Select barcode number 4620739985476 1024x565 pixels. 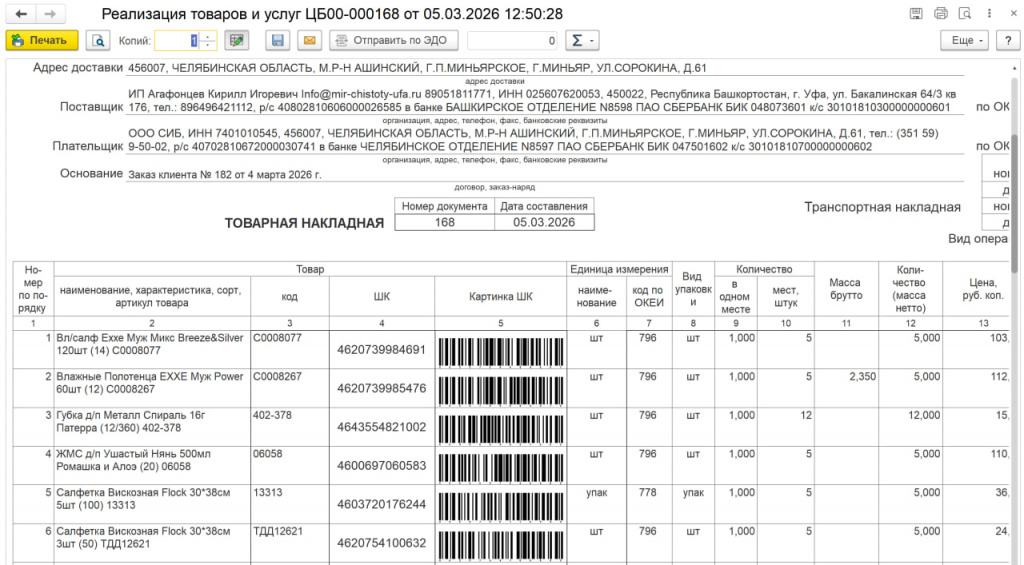pyautogui.click(x=381, y=389)
